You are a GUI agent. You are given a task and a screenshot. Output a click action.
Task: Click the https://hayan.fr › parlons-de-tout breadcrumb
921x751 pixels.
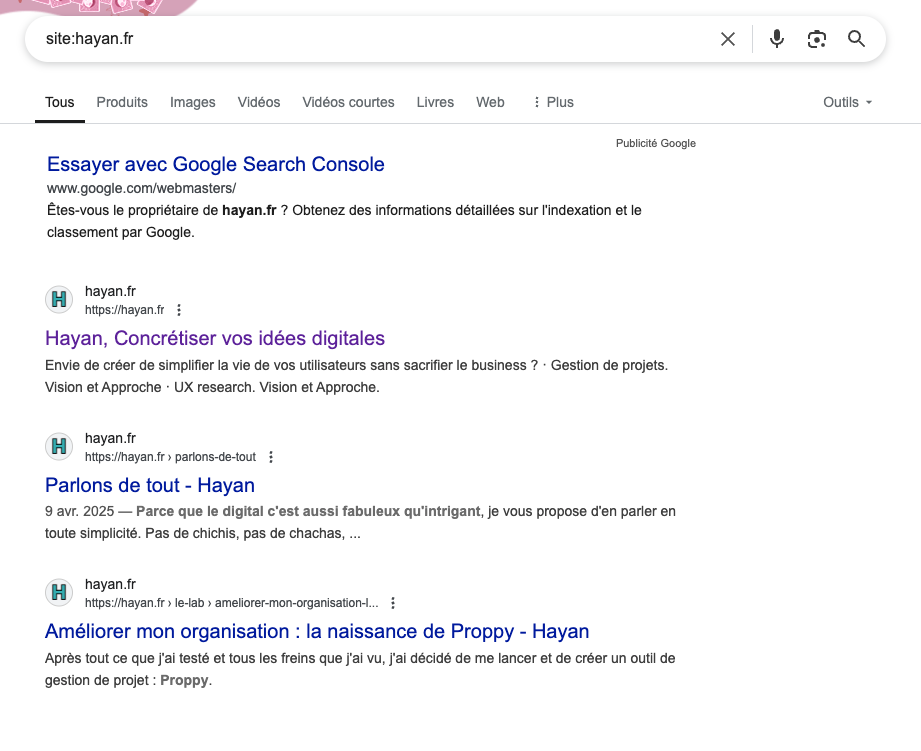pos(170,457)
